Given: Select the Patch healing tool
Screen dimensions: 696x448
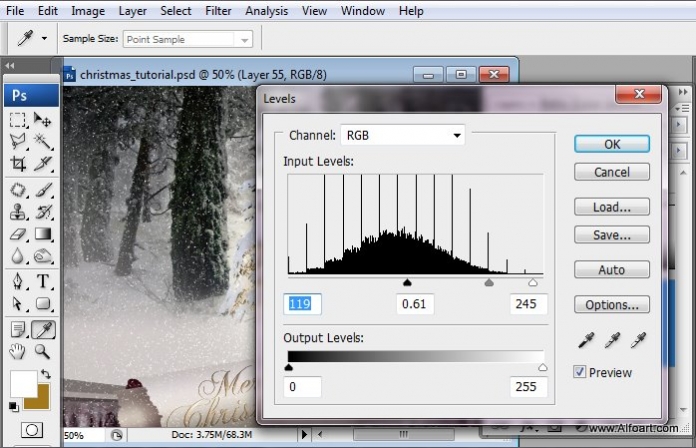Looking at the screenshot, I should pyautogui.click(x=18, y=190).
